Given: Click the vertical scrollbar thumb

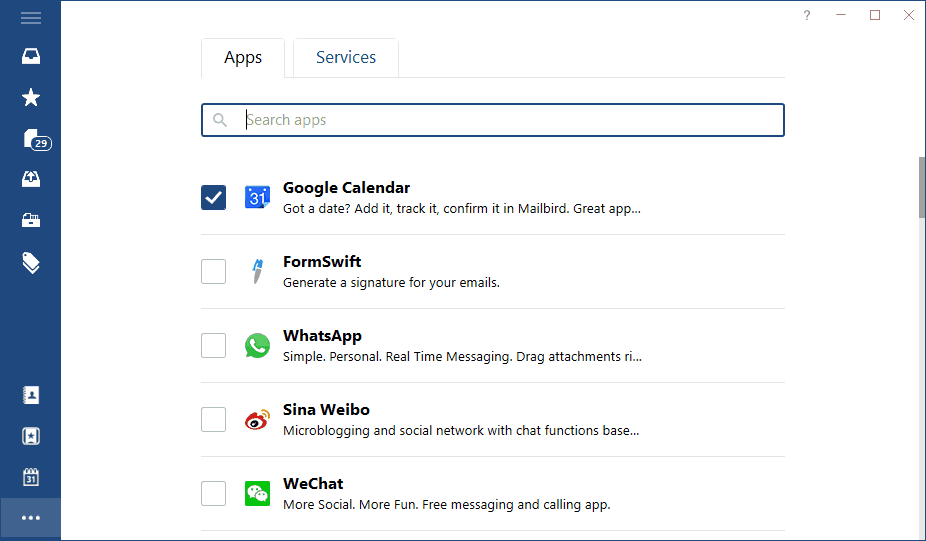Looking at the screenshot, I should (x=920, y=187).
